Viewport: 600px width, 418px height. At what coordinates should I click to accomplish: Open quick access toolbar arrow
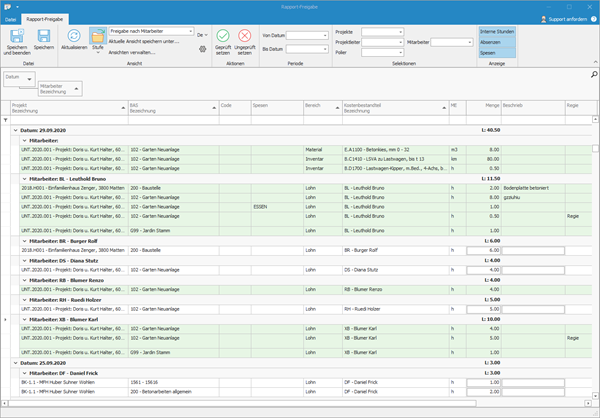click(17, 7)
